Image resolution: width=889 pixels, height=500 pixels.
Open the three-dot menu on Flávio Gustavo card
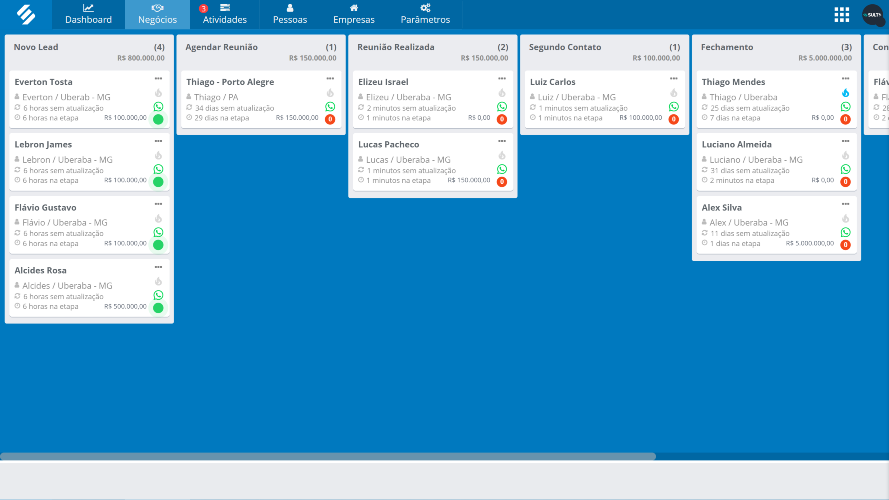[158, 204]
